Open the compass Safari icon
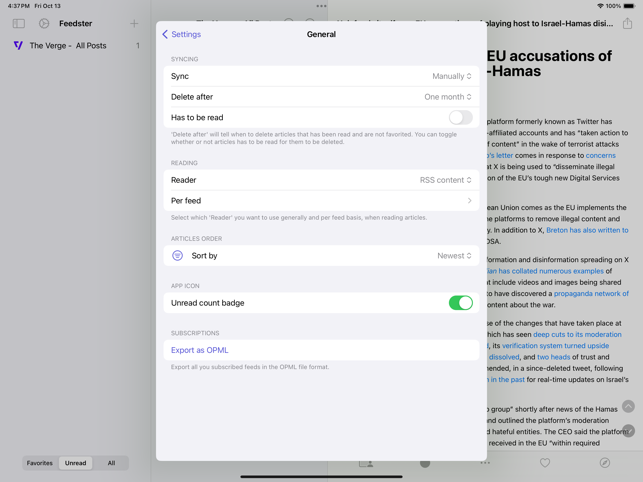The height and width of the screenshot is (482, 643). pyautogui.click(x=604, y=463)
